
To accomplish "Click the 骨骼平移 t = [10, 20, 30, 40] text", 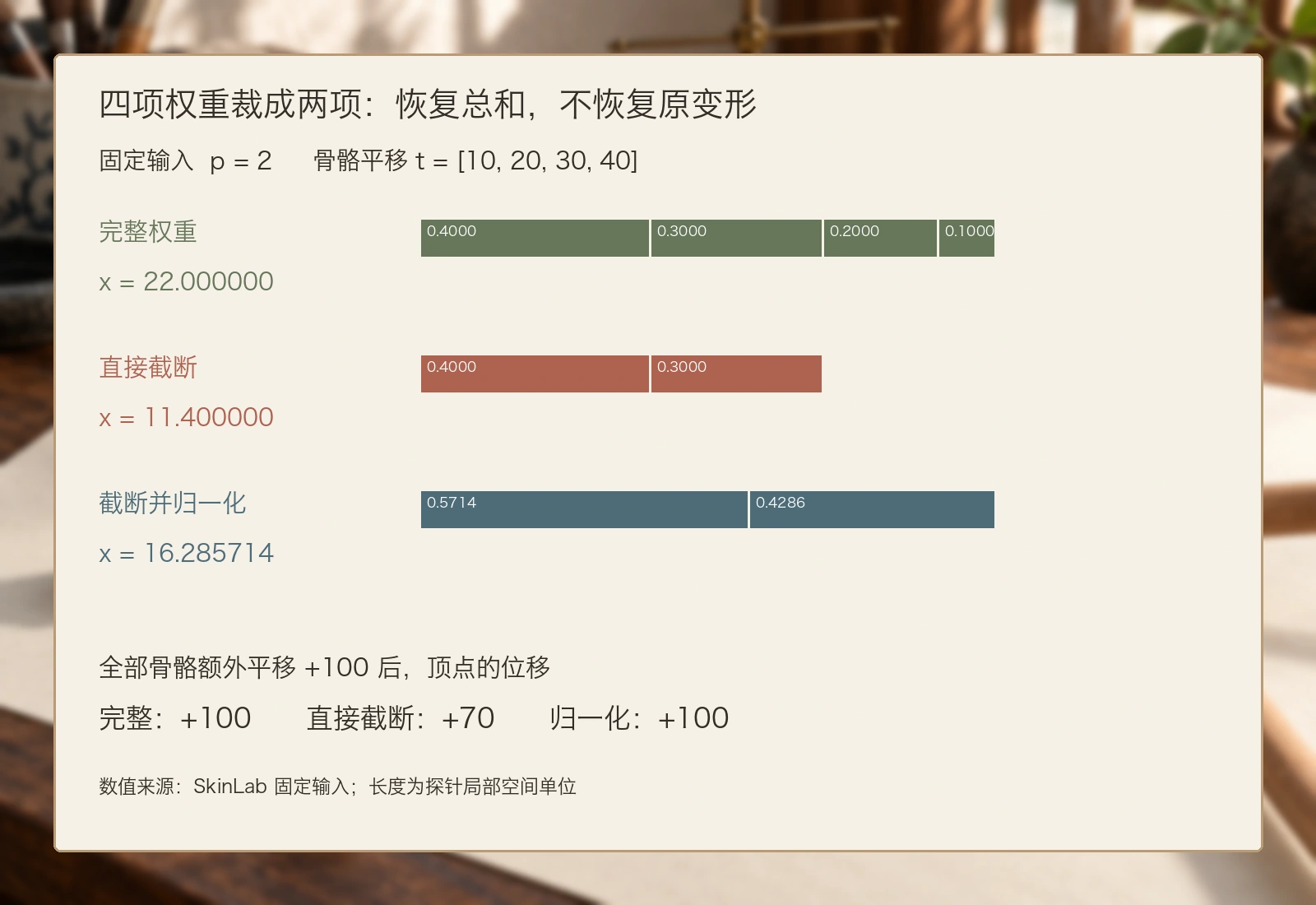I will coord(475,160).
